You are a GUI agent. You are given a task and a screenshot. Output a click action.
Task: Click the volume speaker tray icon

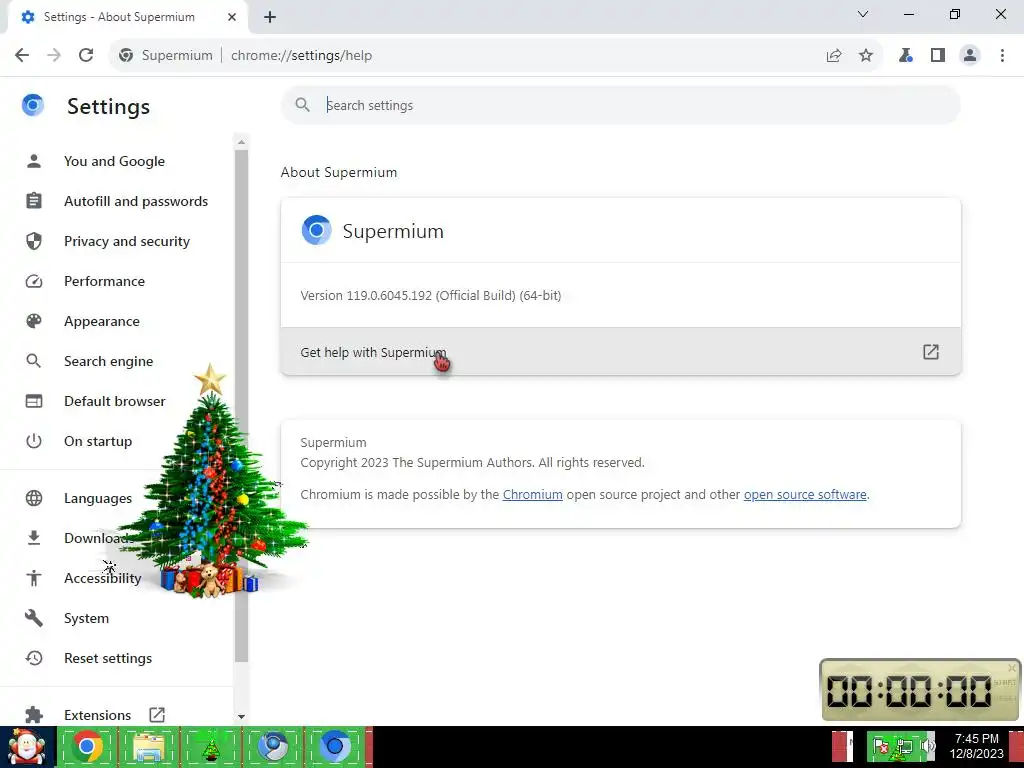tap(928, 746)
